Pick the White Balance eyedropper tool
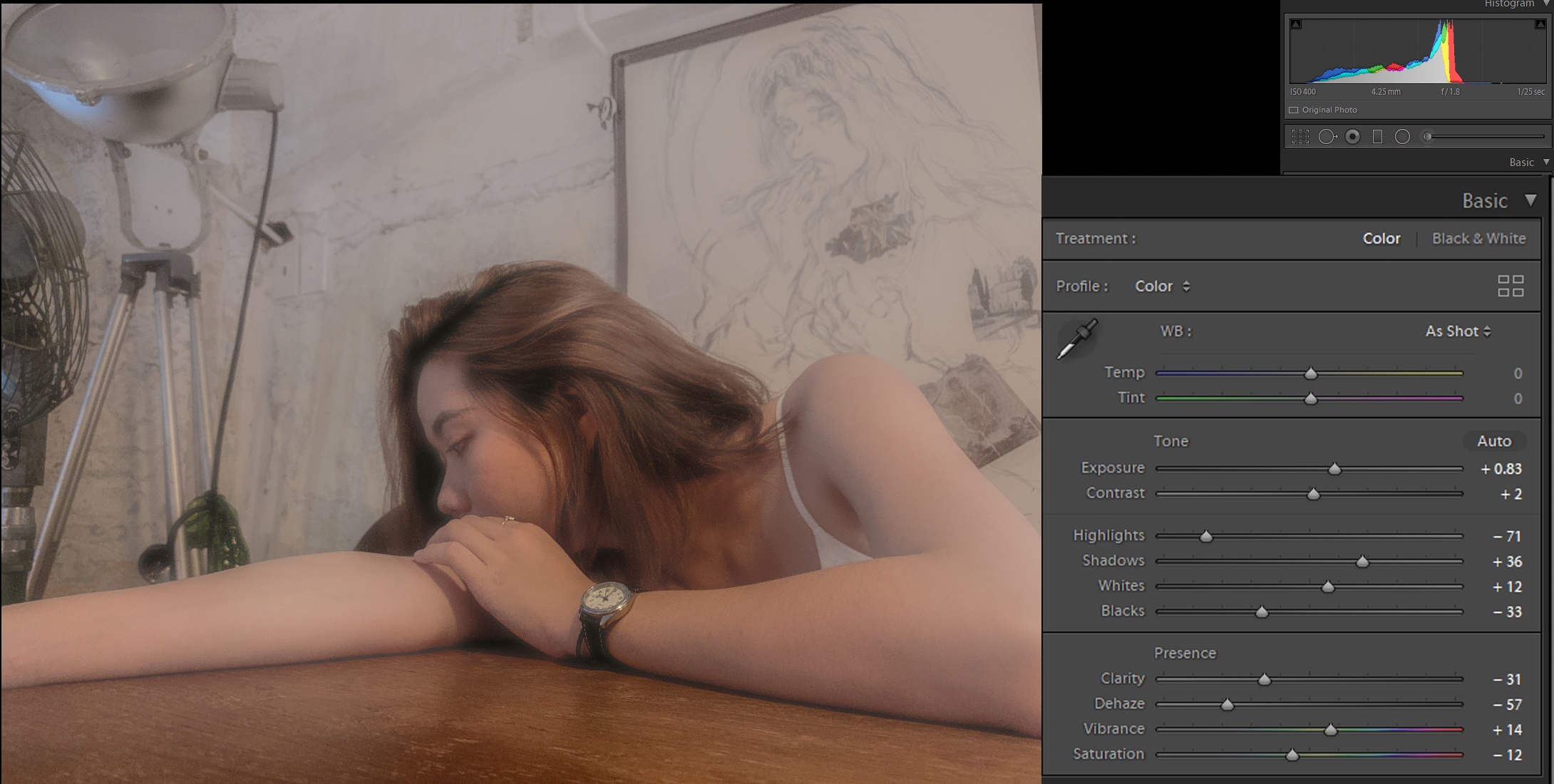The width and height of the screenshot is (1554, 784). point(1076,339)
